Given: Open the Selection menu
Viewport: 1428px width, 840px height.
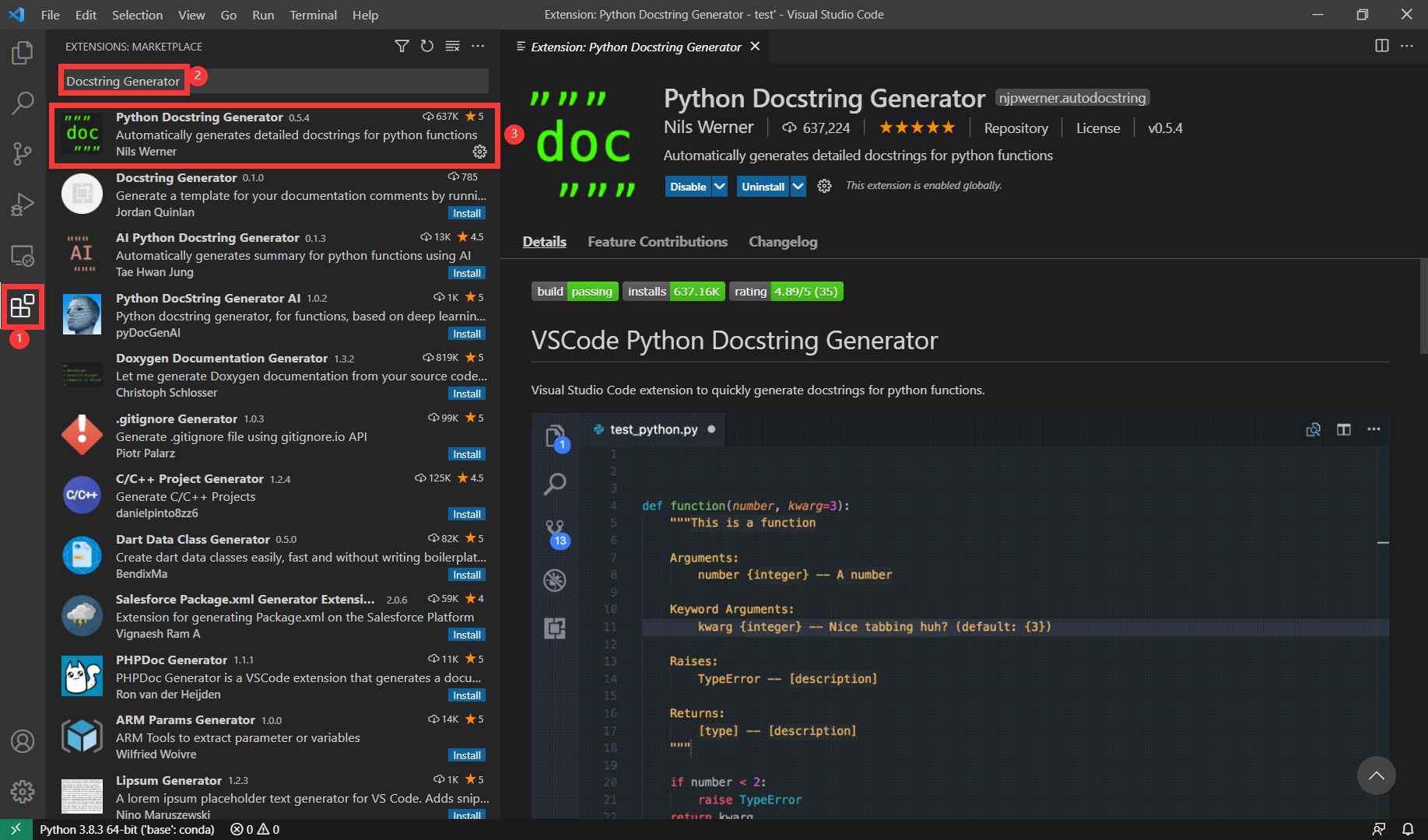Looking at the screenshot, I should [137, 15].
